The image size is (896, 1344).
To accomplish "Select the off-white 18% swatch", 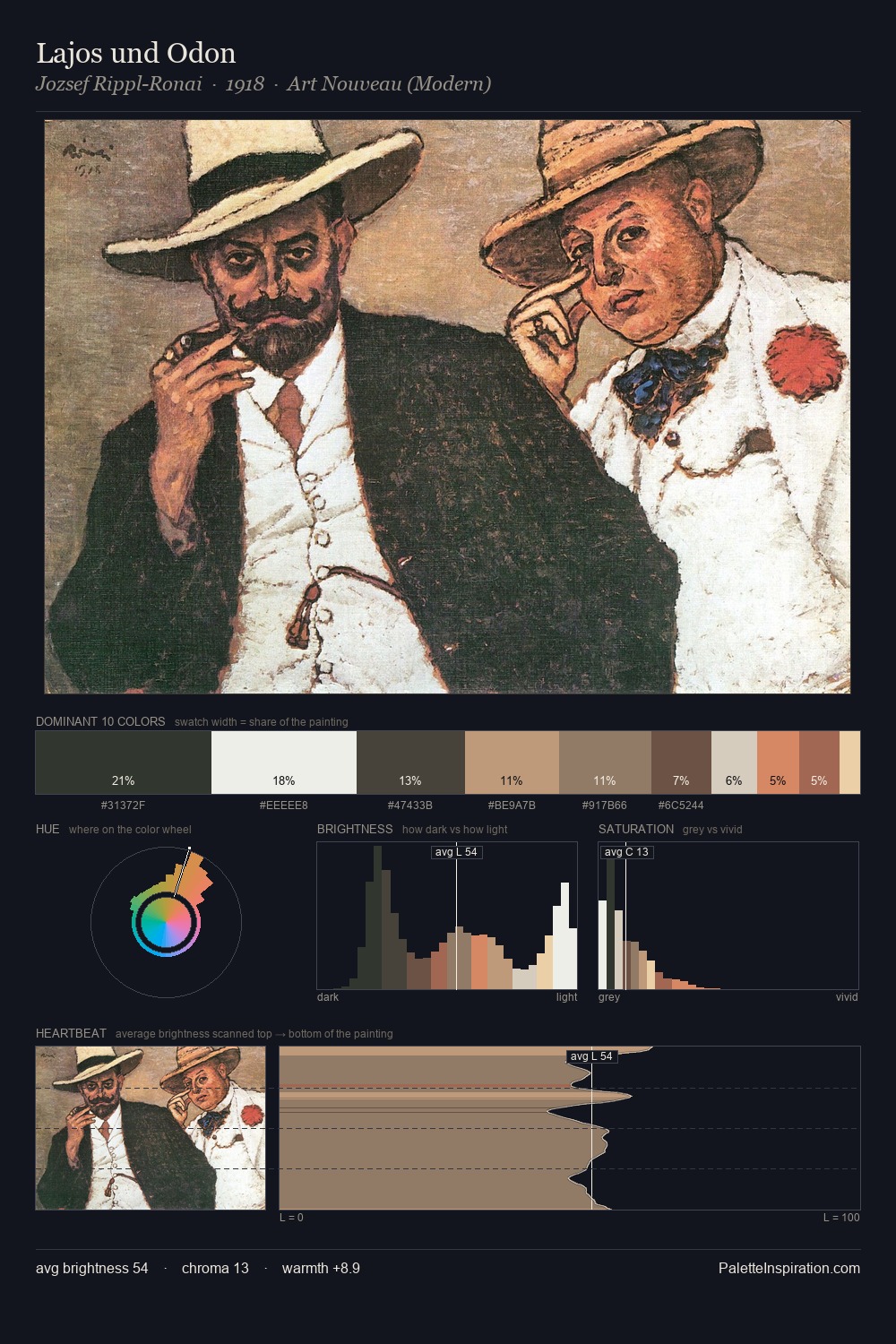I will pos(284,762).
